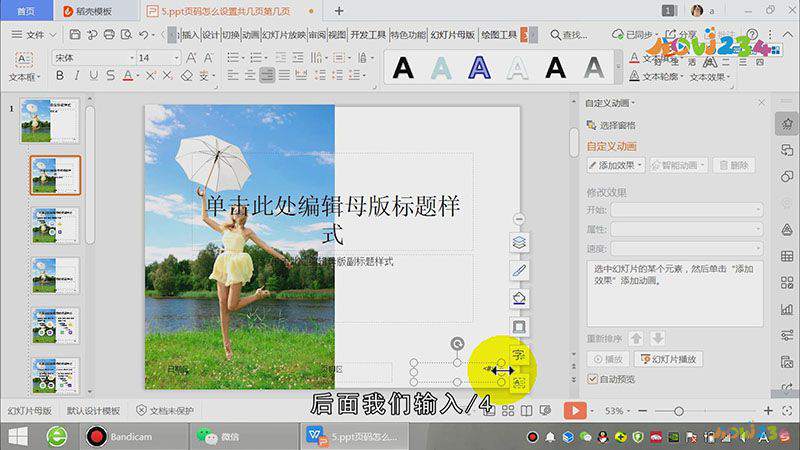The width and height of the screenshot is (800, 450).
Task: Apply Strikethrough formatting
Action: click(110, 76)
